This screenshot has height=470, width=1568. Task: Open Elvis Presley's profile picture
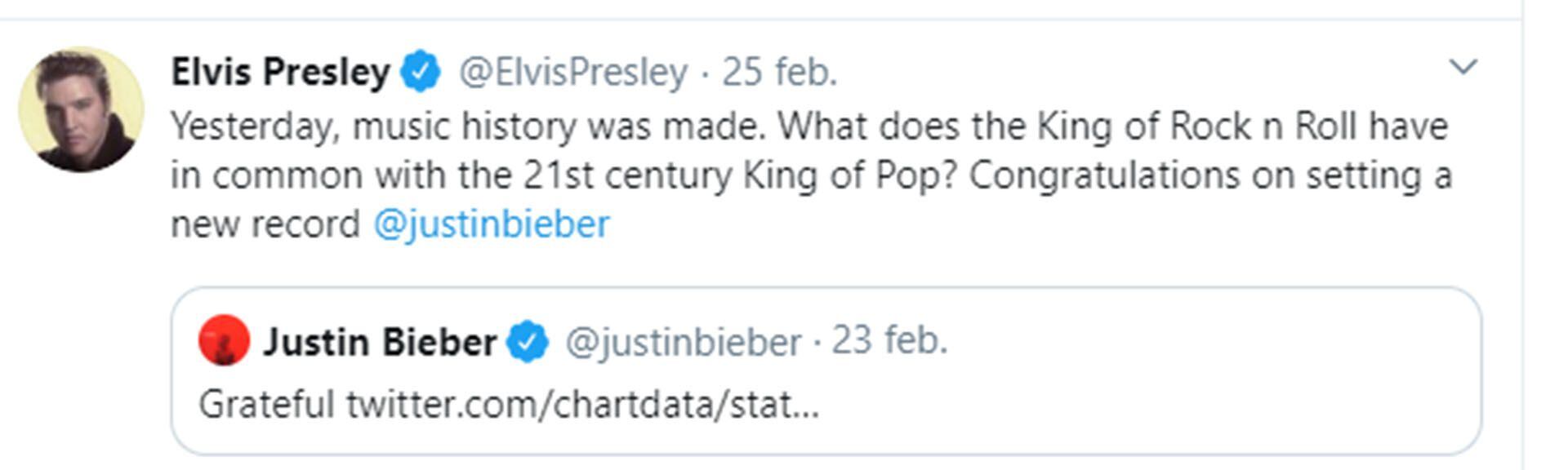81,109
